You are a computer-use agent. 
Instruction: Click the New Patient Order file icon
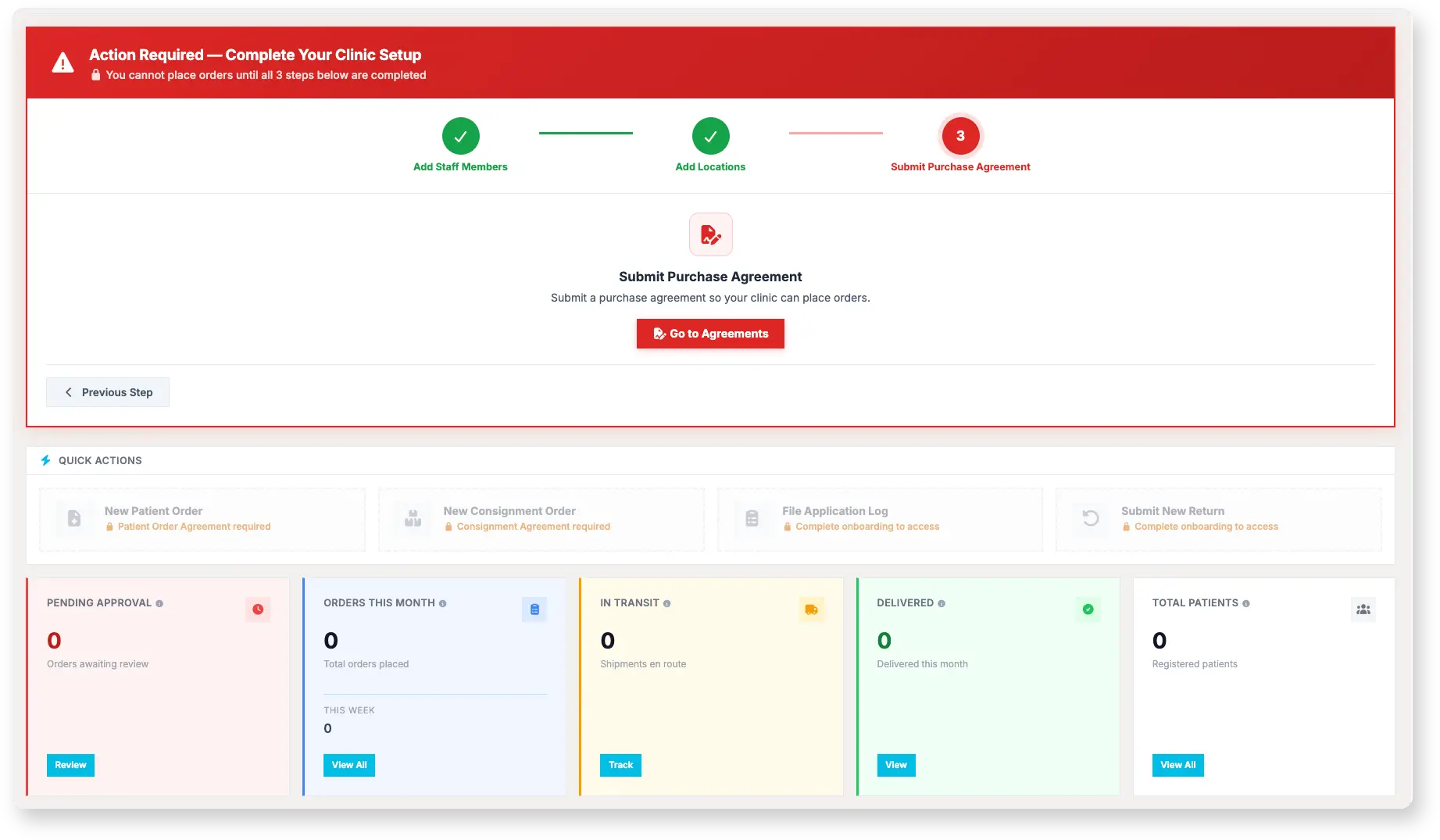(x=74, y=518)
